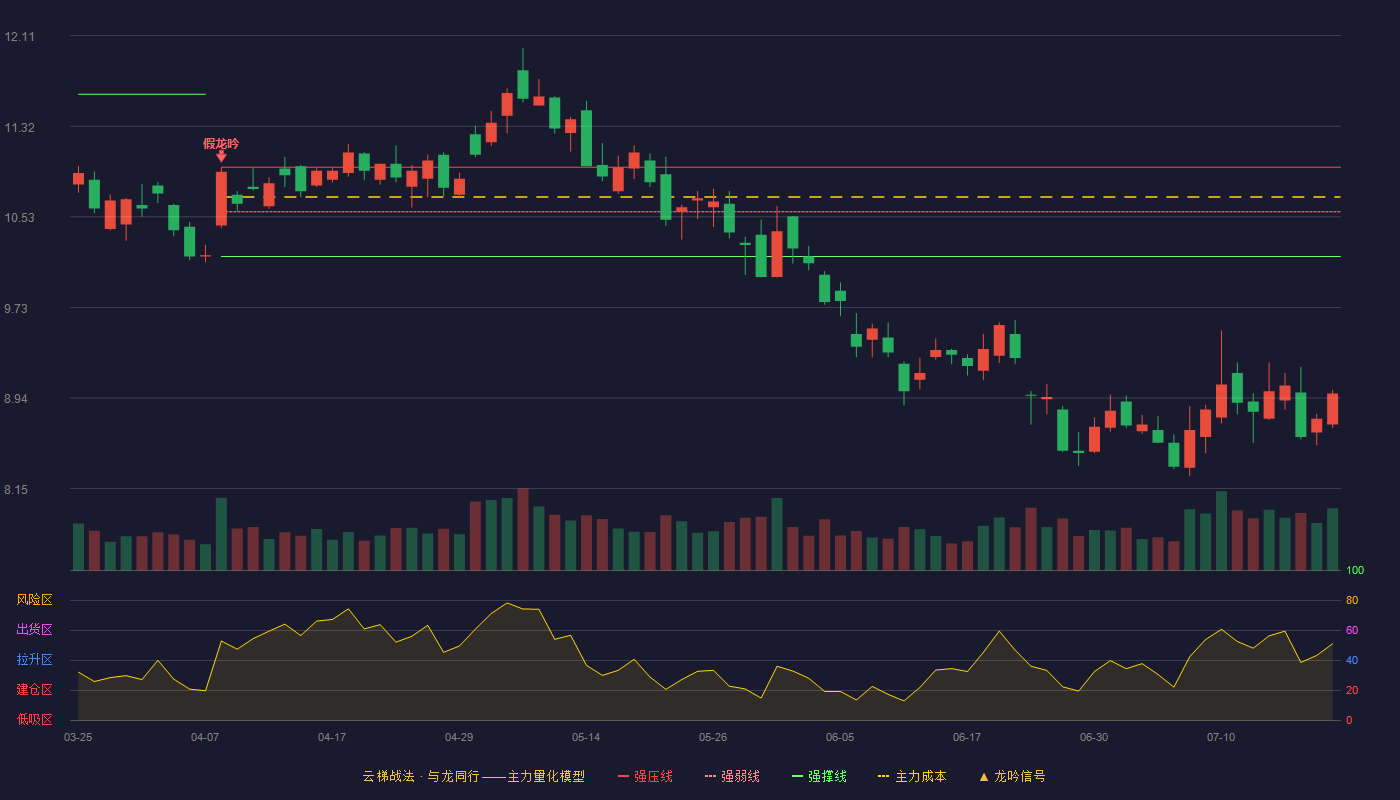Click the 11.32 price axis label
The width and height of the screenshot is (1400, 800).
pyautogui.click(x=19, y=128)
